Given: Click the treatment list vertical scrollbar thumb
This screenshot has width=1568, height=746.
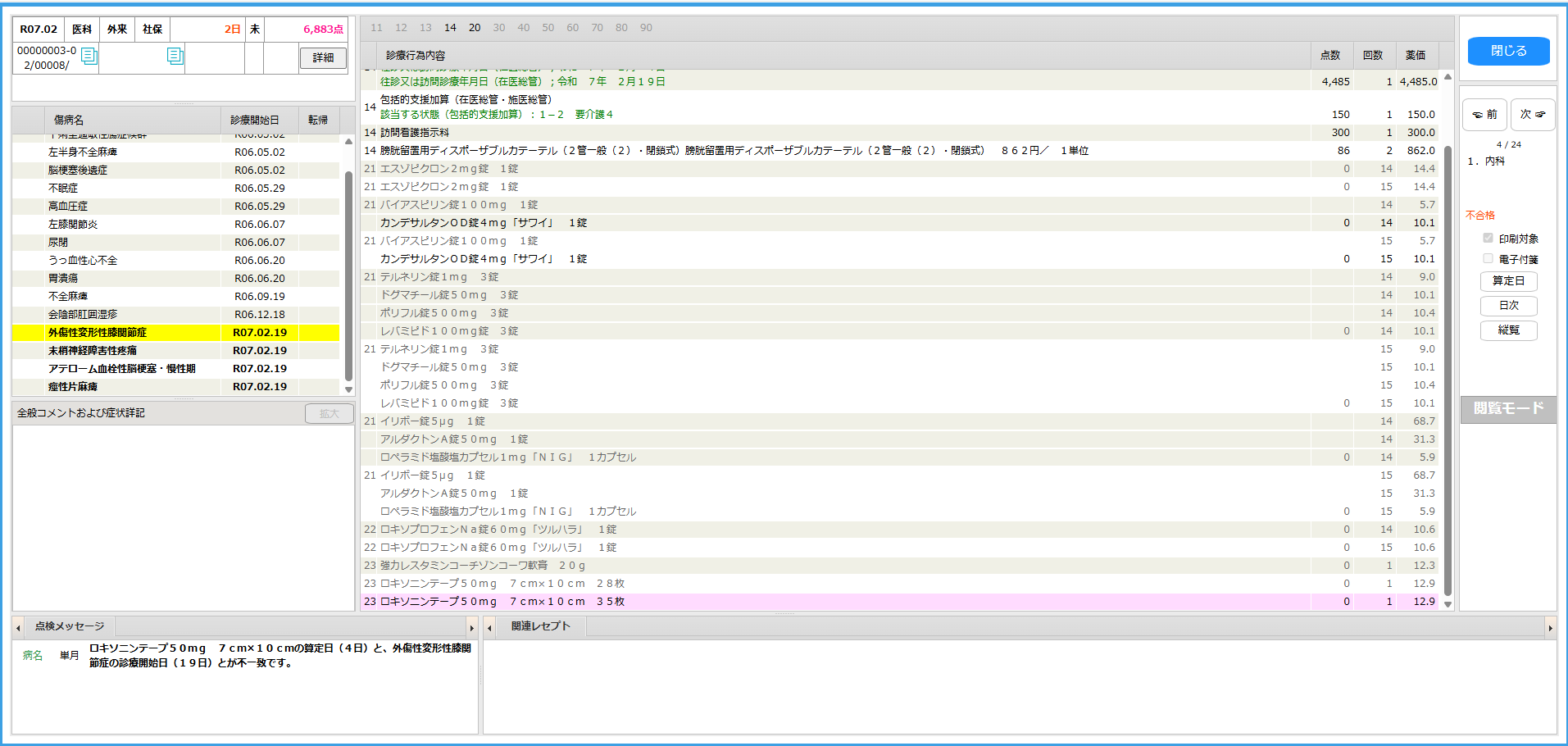Looking at the screenshot, I should point(1448,371).
